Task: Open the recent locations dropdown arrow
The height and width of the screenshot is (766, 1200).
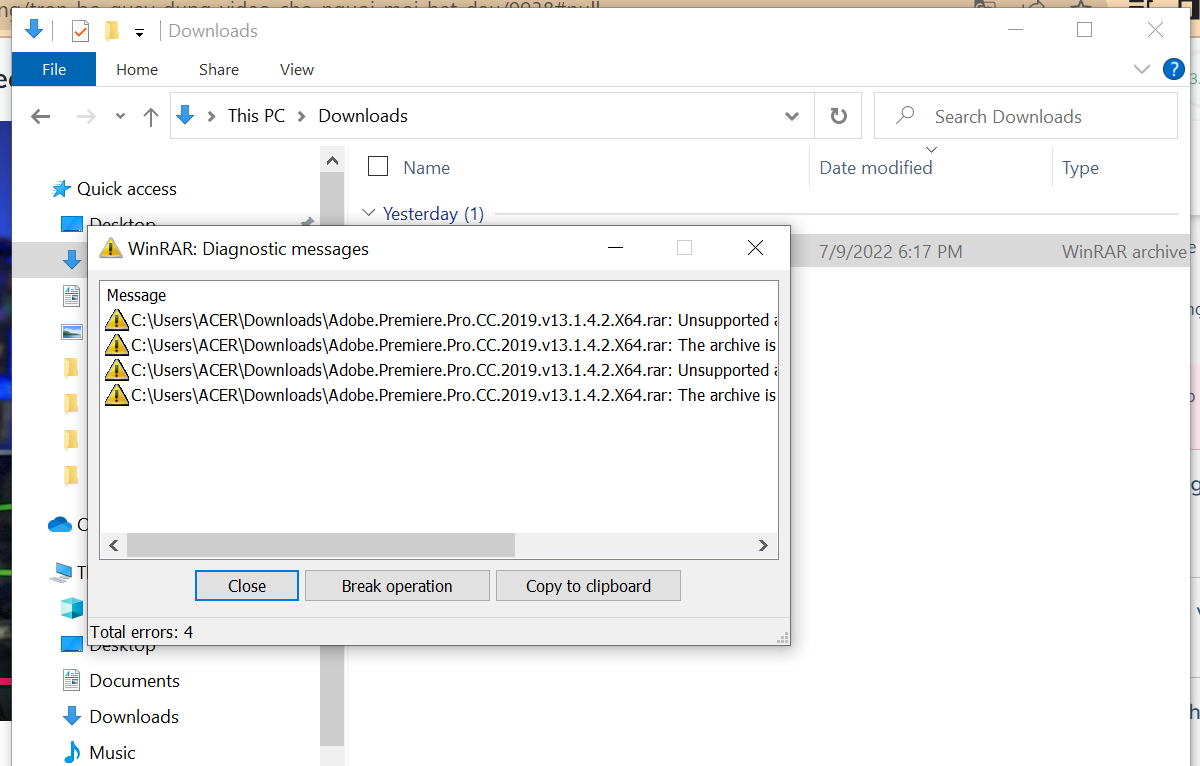Action: (x=121, y=116)
